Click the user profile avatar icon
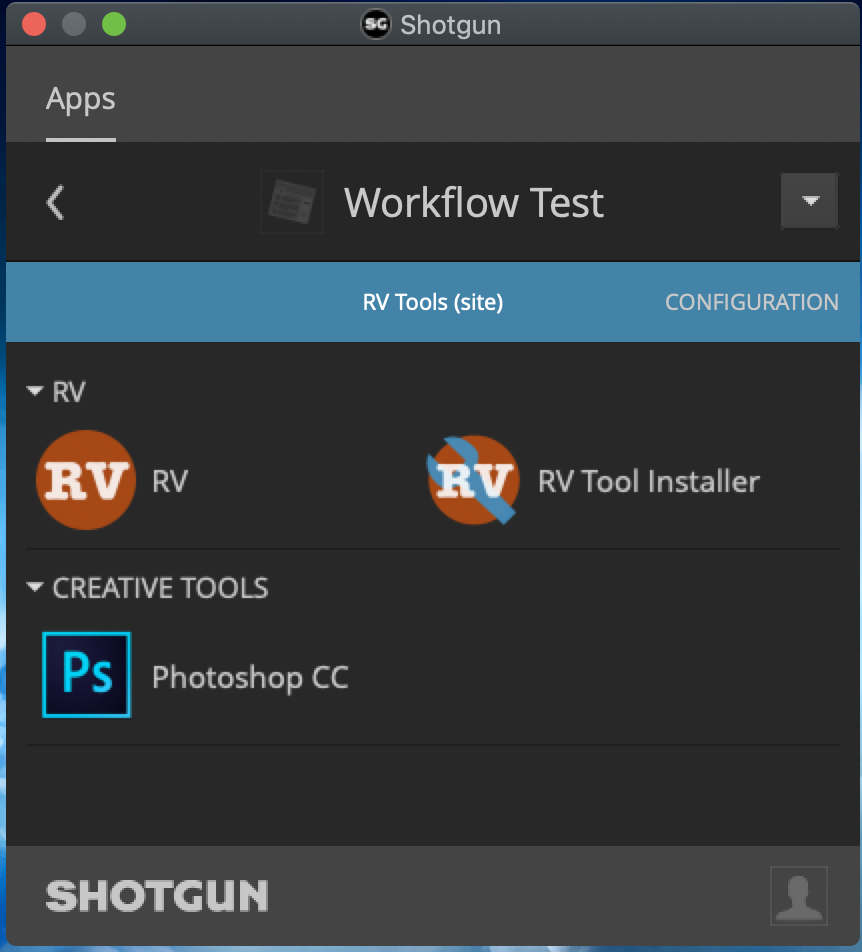This screenshot has width=862, height=952. pyautogui.click(x=798, y=896)
